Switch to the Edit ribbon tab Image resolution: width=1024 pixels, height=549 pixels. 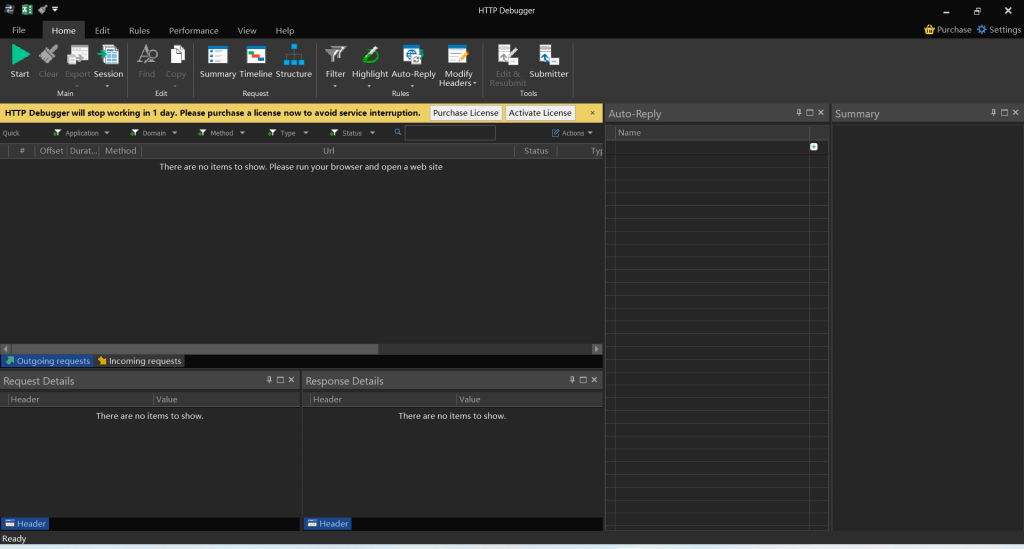(102, 30)
